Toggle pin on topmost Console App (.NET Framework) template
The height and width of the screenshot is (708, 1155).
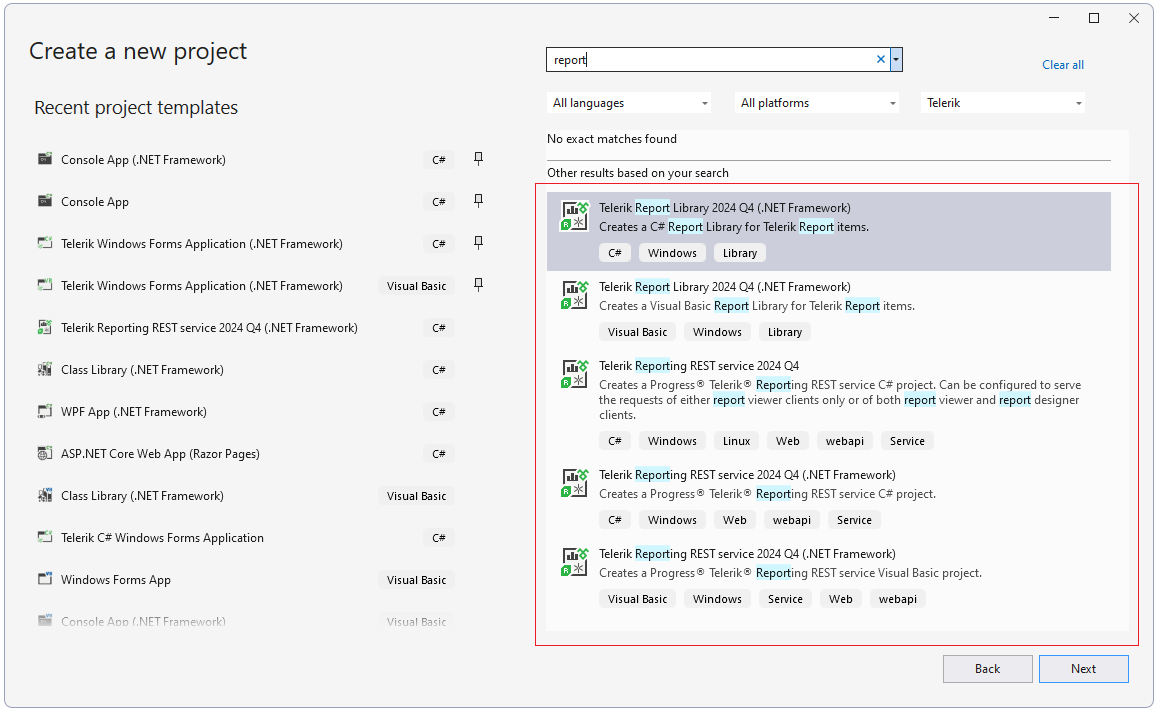pos(478,159)
